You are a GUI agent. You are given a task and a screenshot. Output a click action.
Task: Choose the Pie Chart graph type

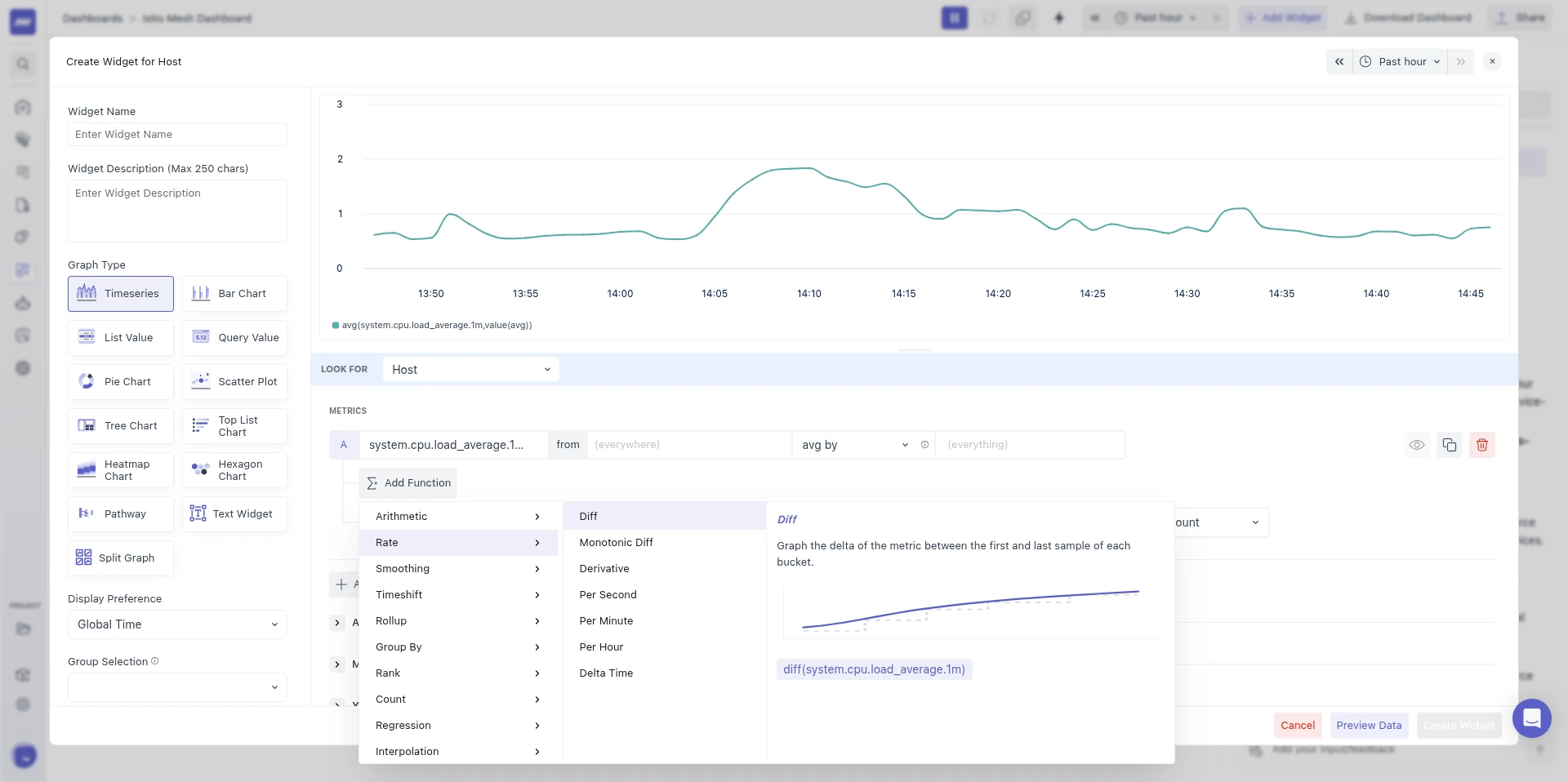pos(121,382)
